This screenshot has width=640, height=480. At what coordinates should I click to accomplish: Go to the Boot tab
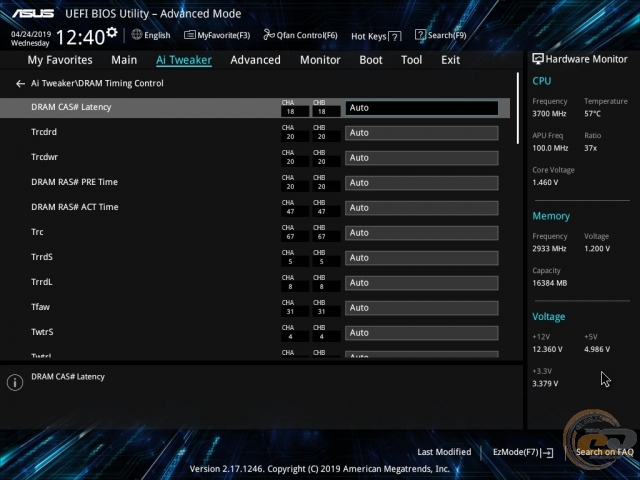371,60
